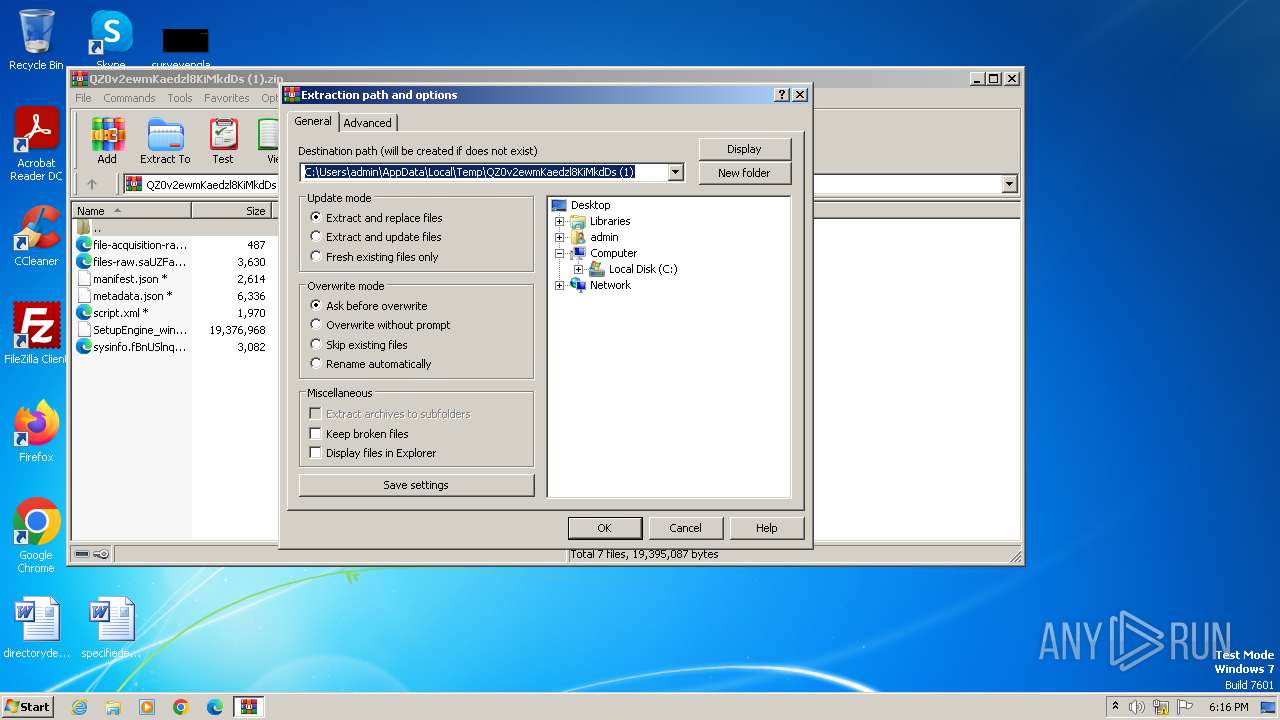Enable Display files in Explorer checkbox

[316, 453]
